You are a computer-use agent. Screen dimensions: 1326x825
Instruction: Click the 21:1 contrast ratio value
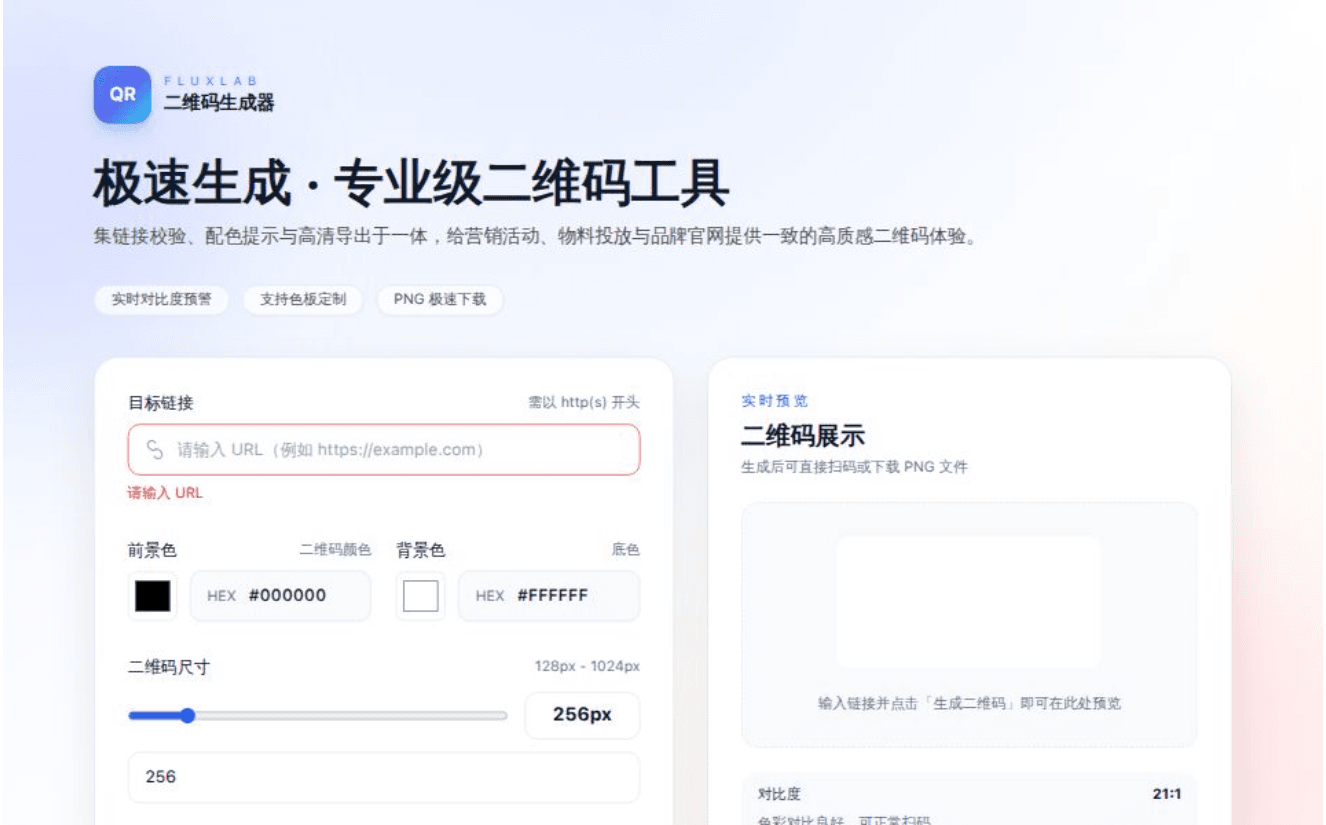[x=1167, y=794]
